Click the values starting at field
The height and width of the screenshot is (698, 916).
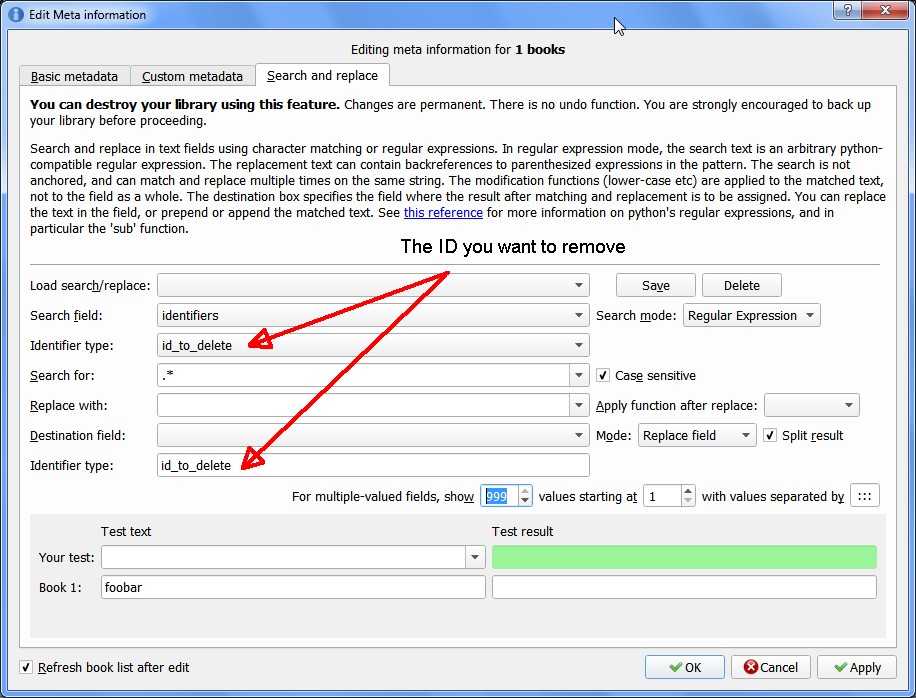[x=662, y=496]
